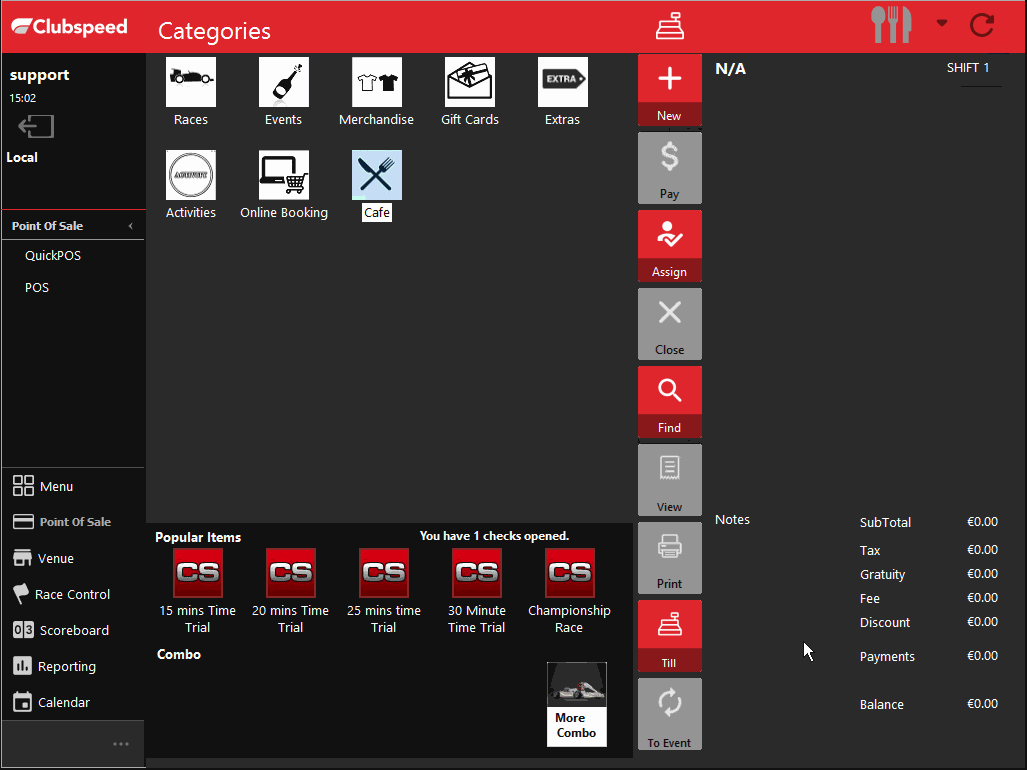Open QuickPOS in the sidebar
This screenshot has height=770, width=1027.
[x=53, y=255]
